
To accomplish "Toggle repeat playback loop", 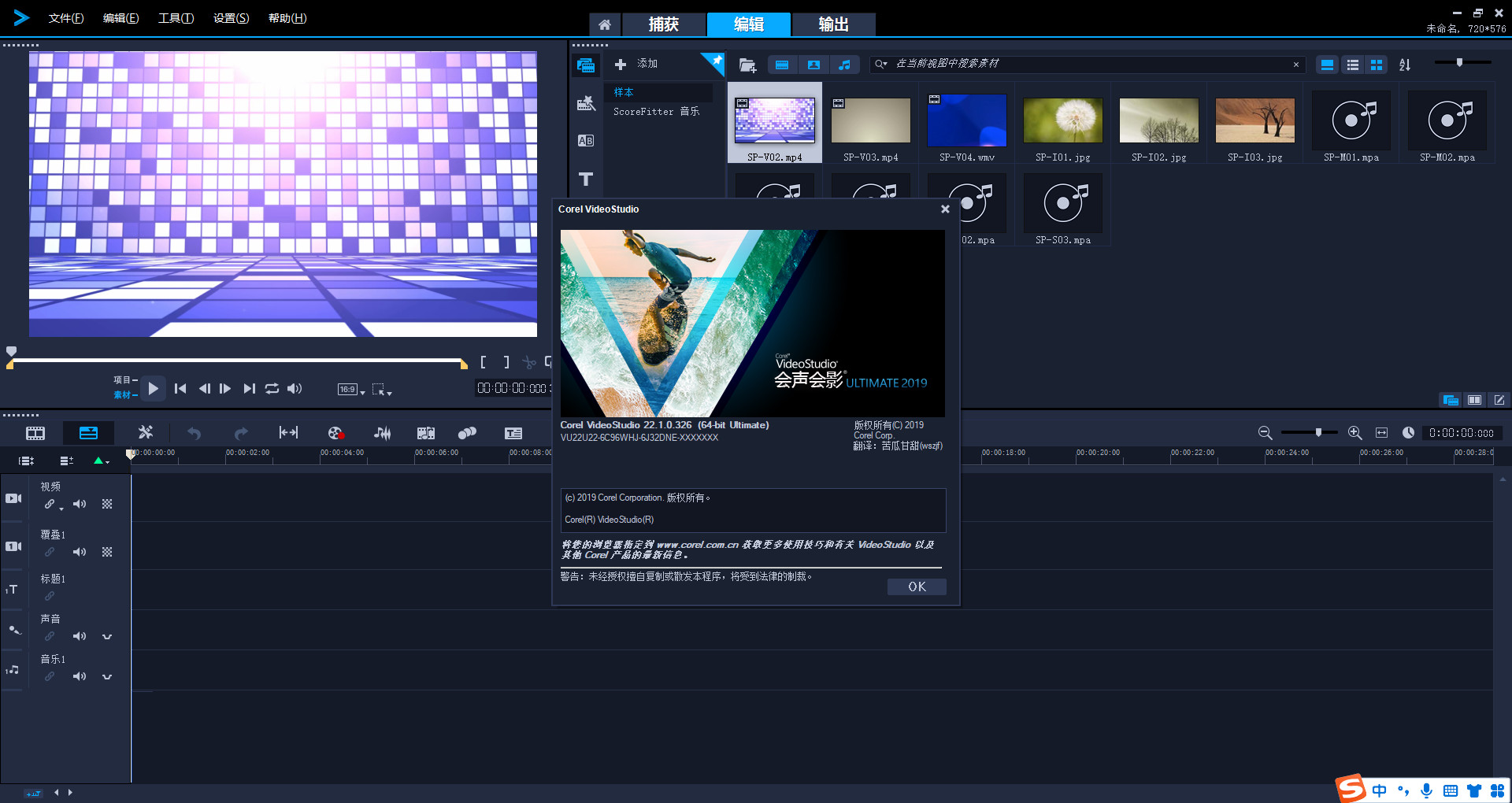I will pyautogui.click(x=272, y=389).
